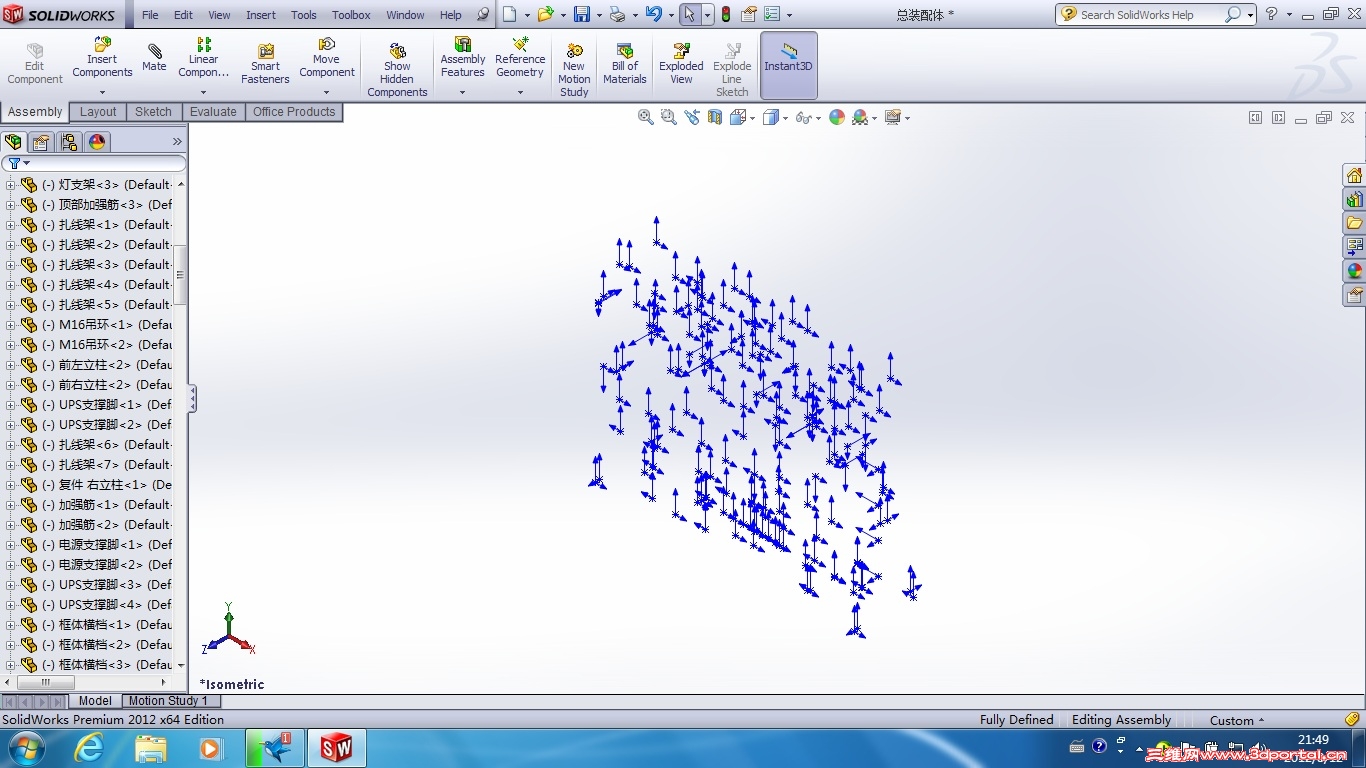Switch to the Office Products tab

294,112
